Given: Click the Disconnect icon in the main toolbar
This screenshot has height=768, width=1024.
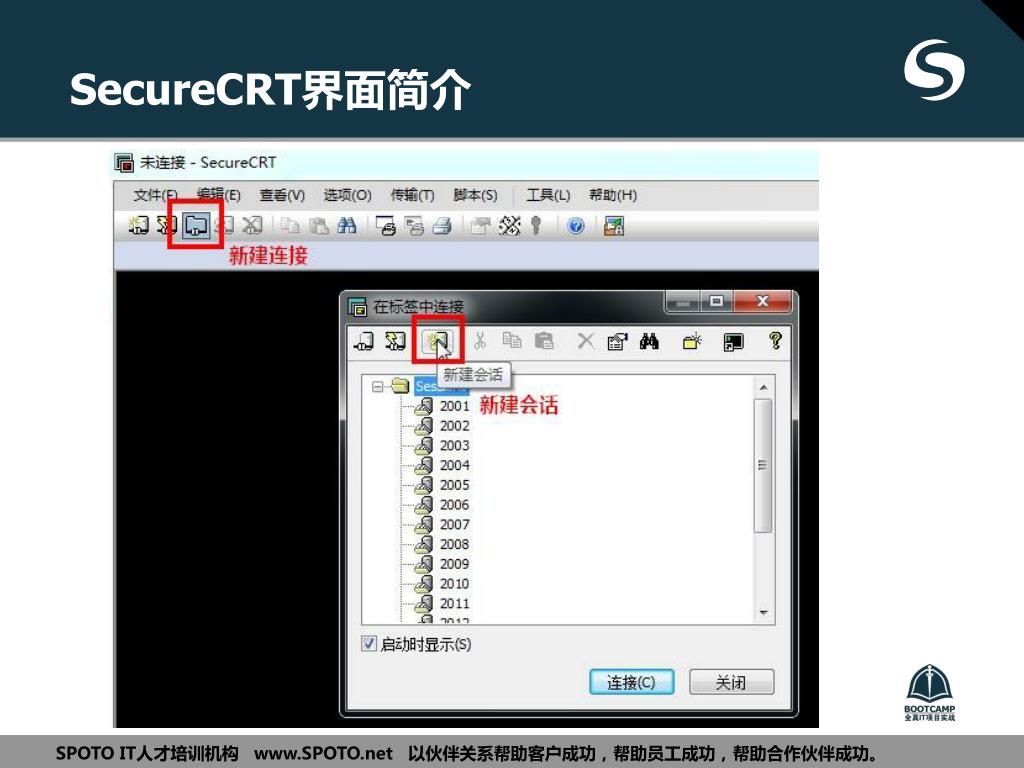Looking at the screenshot, I should point(252,226).
